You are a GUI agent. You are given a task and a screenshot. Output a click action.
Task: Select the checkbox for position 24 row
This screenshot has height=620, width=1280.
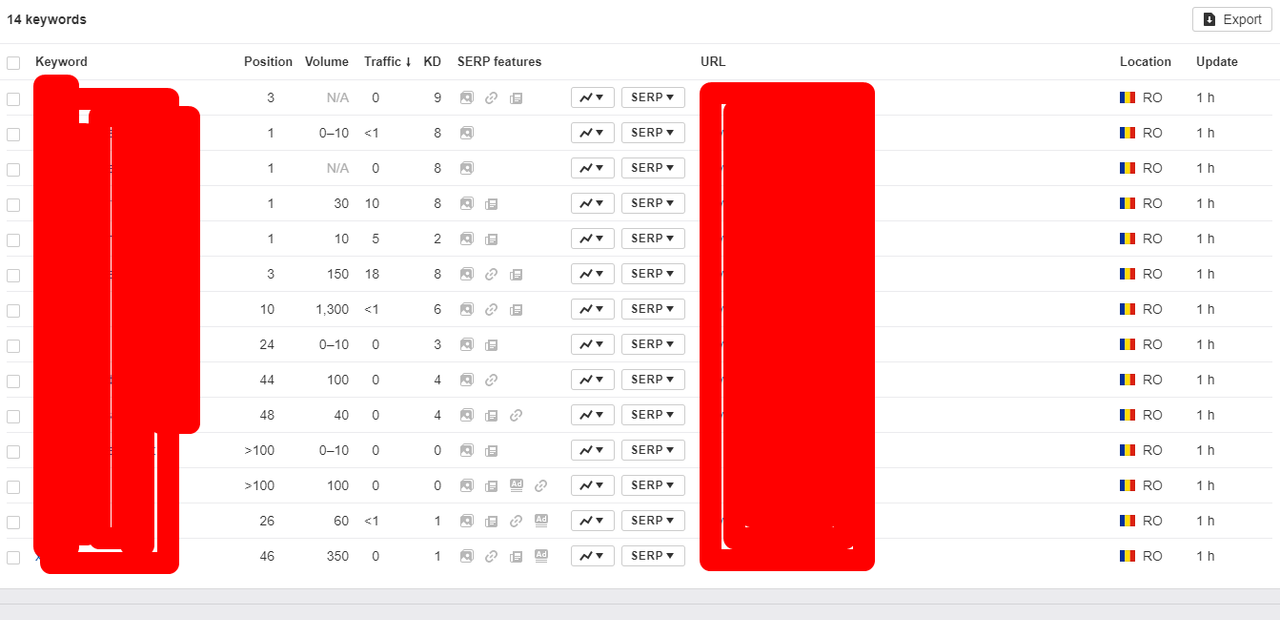(13, 346)
